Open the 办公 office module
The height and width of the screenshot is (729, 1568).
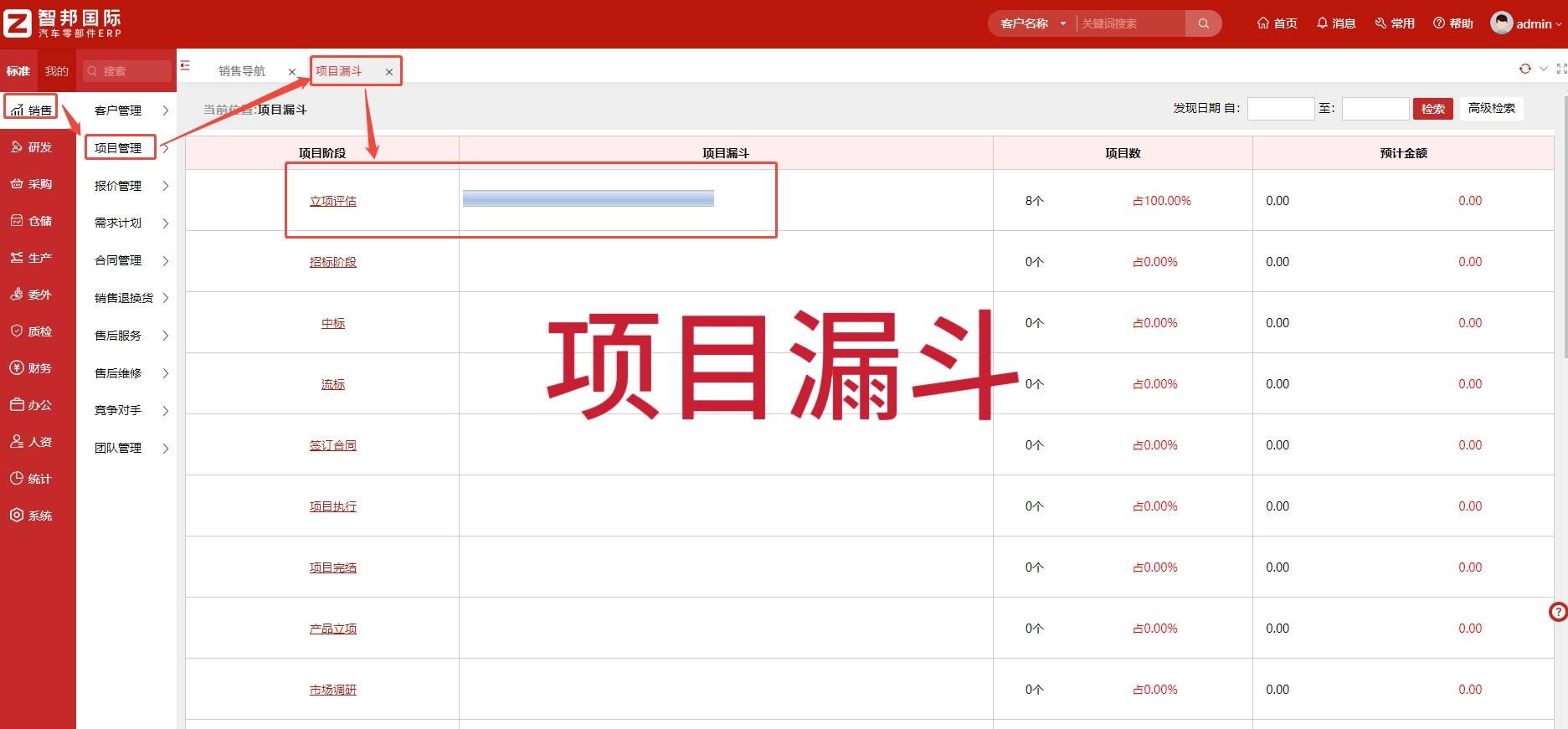click(x=31, y=404)
